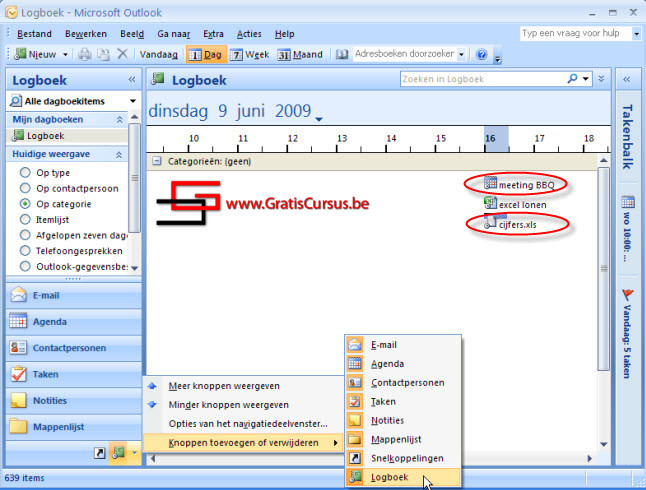
Task: Switch to Maand view
Action: [x=300, y=54]
